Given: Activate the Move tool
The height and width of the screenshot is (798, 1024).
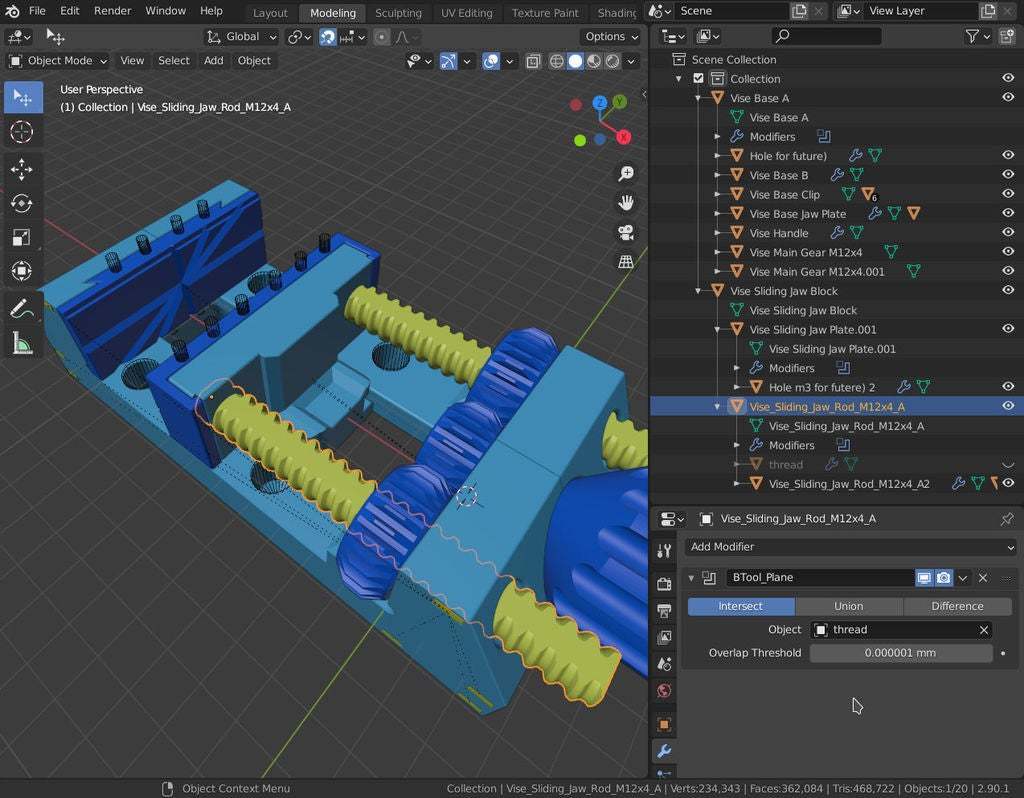Looking at the screenshot, I should point(22,170).
